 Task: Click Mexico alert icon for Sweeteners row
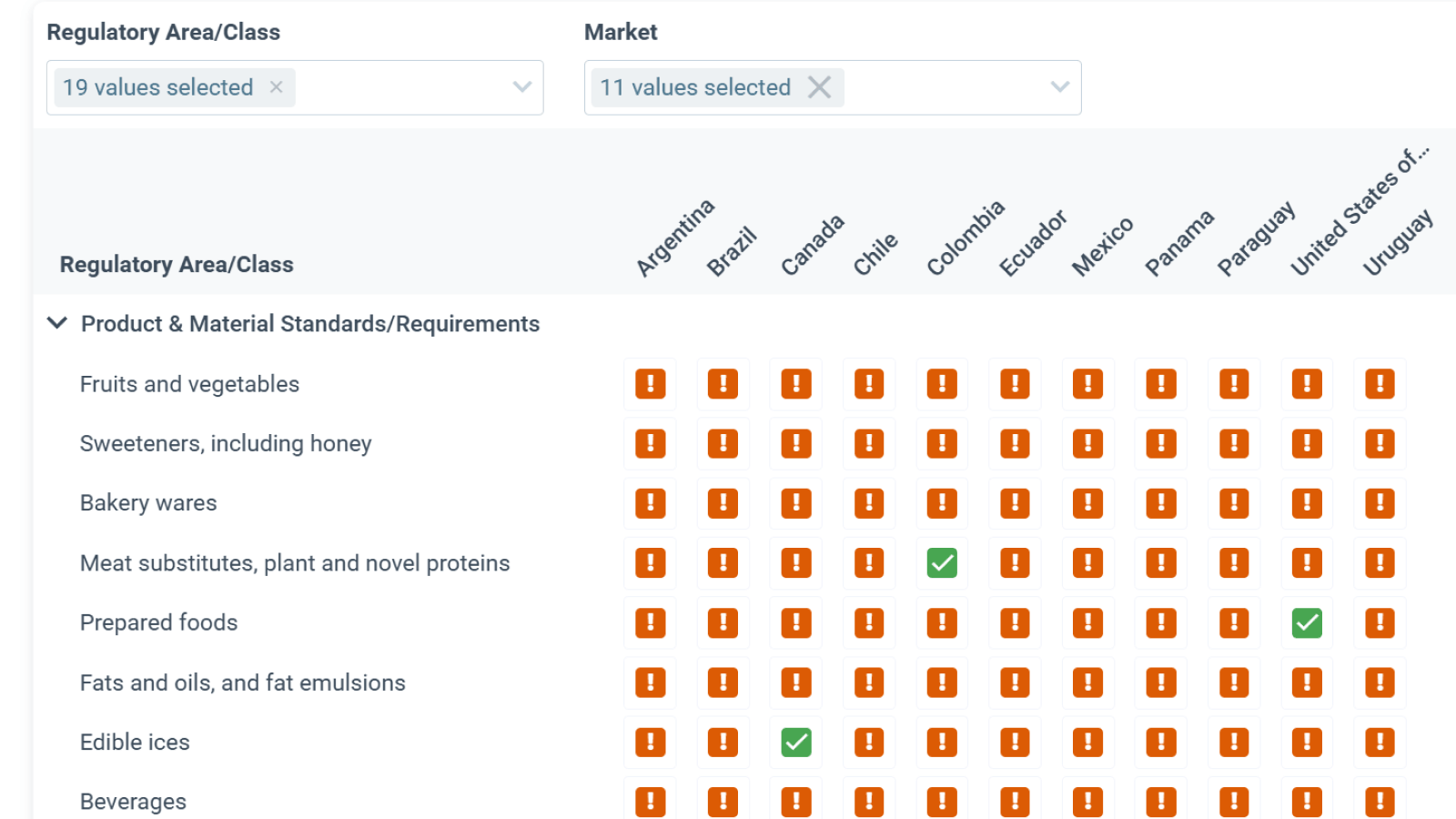[x=1087, y=444]
